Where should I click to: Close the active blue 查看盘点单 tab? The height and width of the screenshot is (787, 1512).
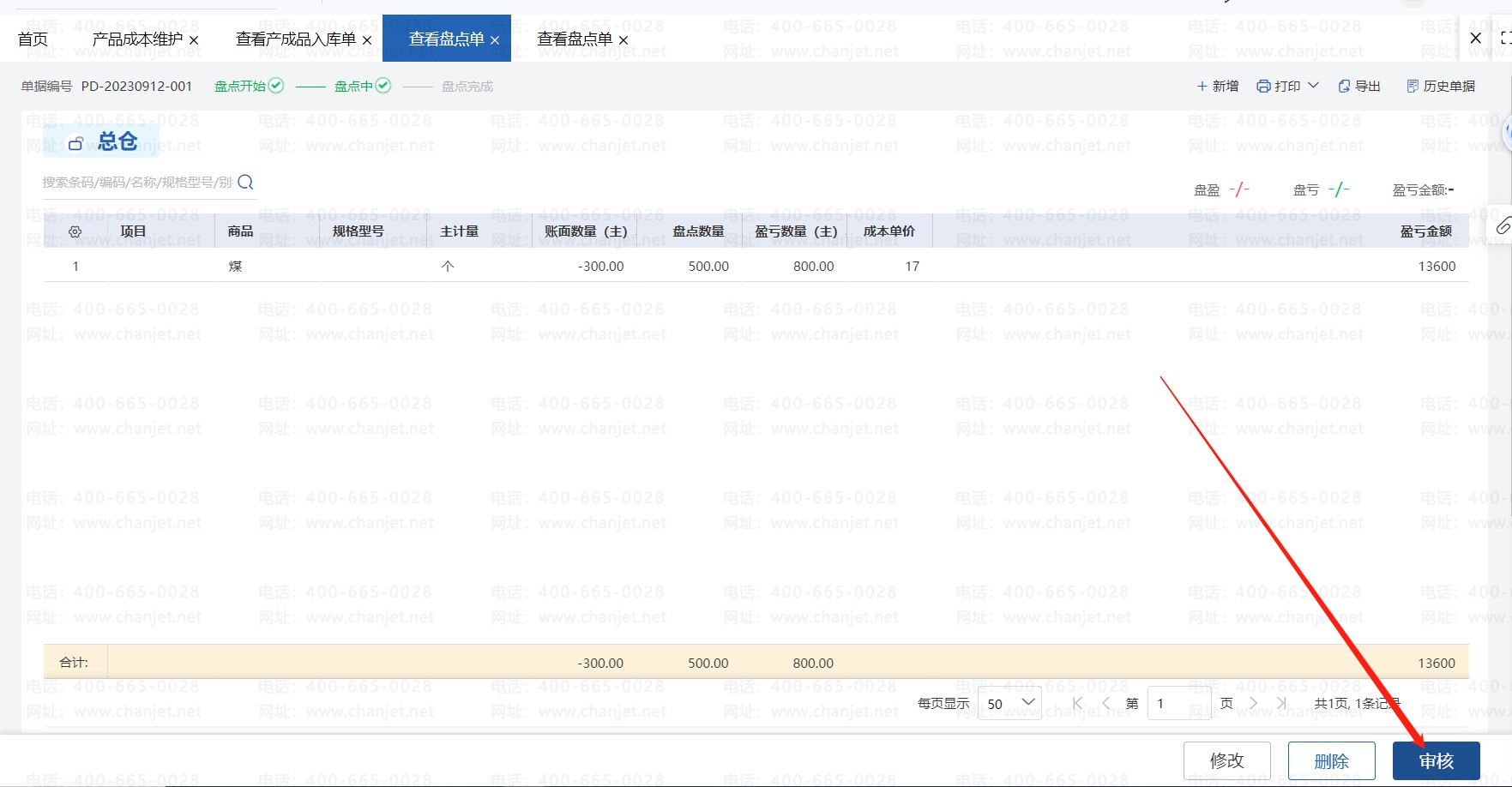[x=495, y=40]
